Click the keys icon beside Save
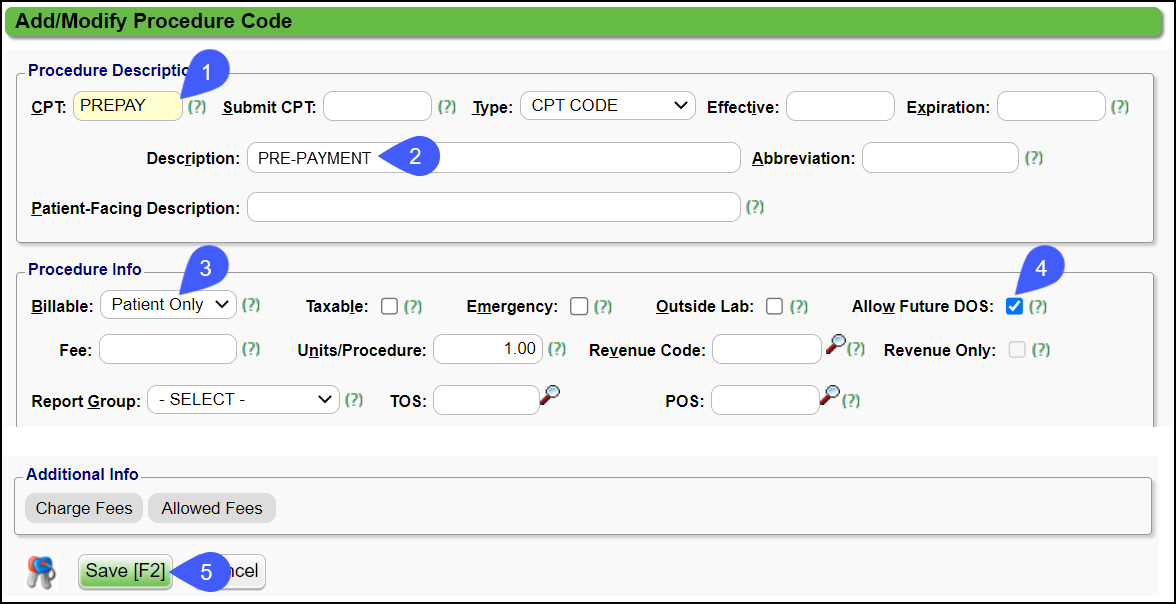Image resolution: width=1176 pixels, height=604 pixels. coord(41,572)
